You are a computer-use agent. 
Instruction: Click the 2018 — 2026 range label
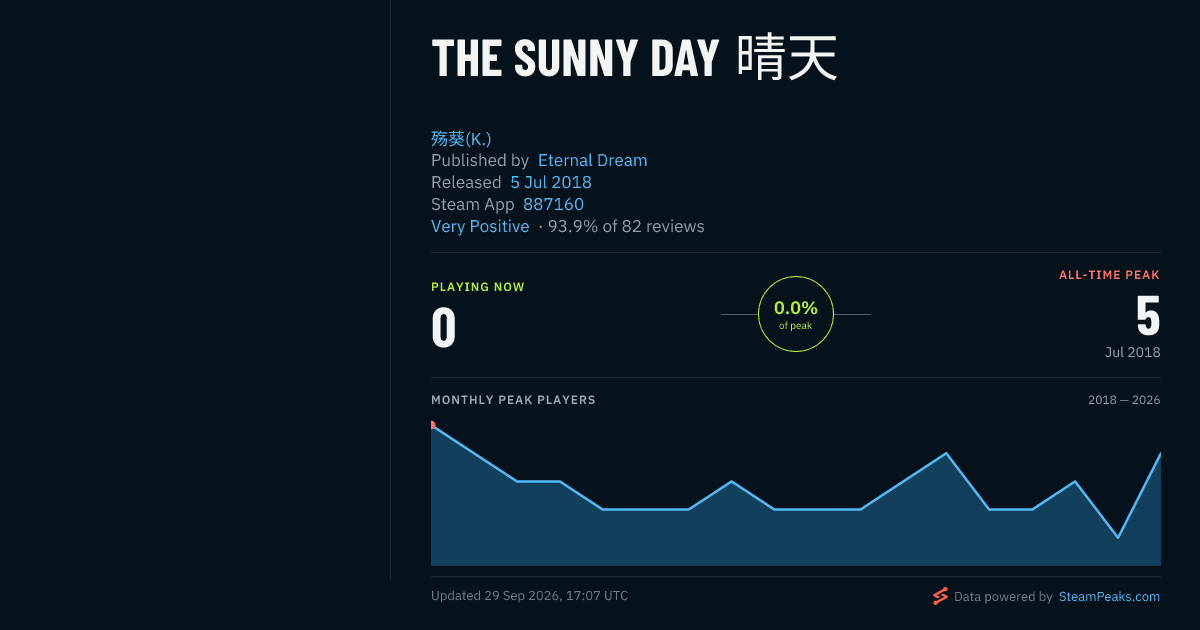pyautogui.click(x=1124, y=400)
